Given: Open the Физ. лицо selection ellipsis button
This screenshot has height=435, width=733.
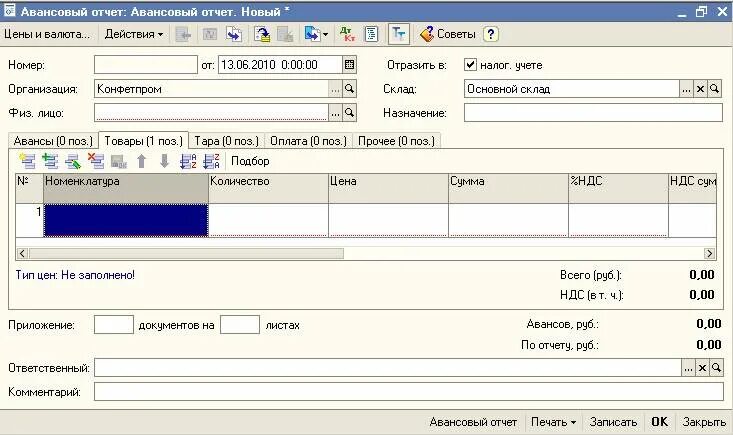Looking at the screenshot, I should pos(335,113).
